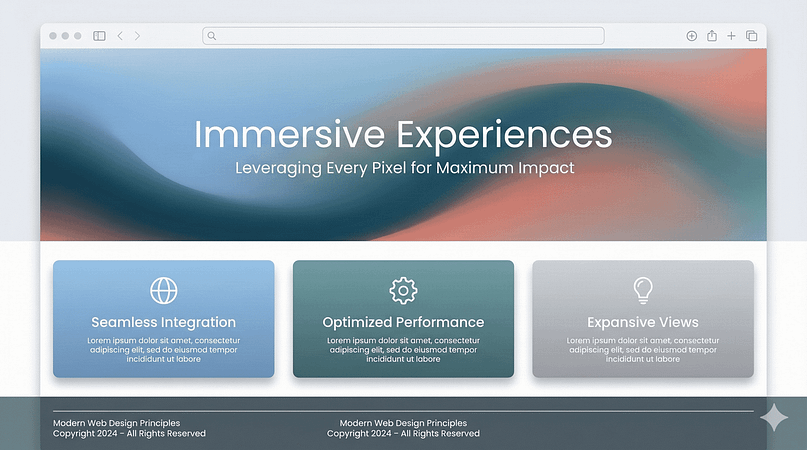The height and width of the screenshot is (450, 807).
Task: Open the Expansive Views card title
Action: click(x=643, y=322)
